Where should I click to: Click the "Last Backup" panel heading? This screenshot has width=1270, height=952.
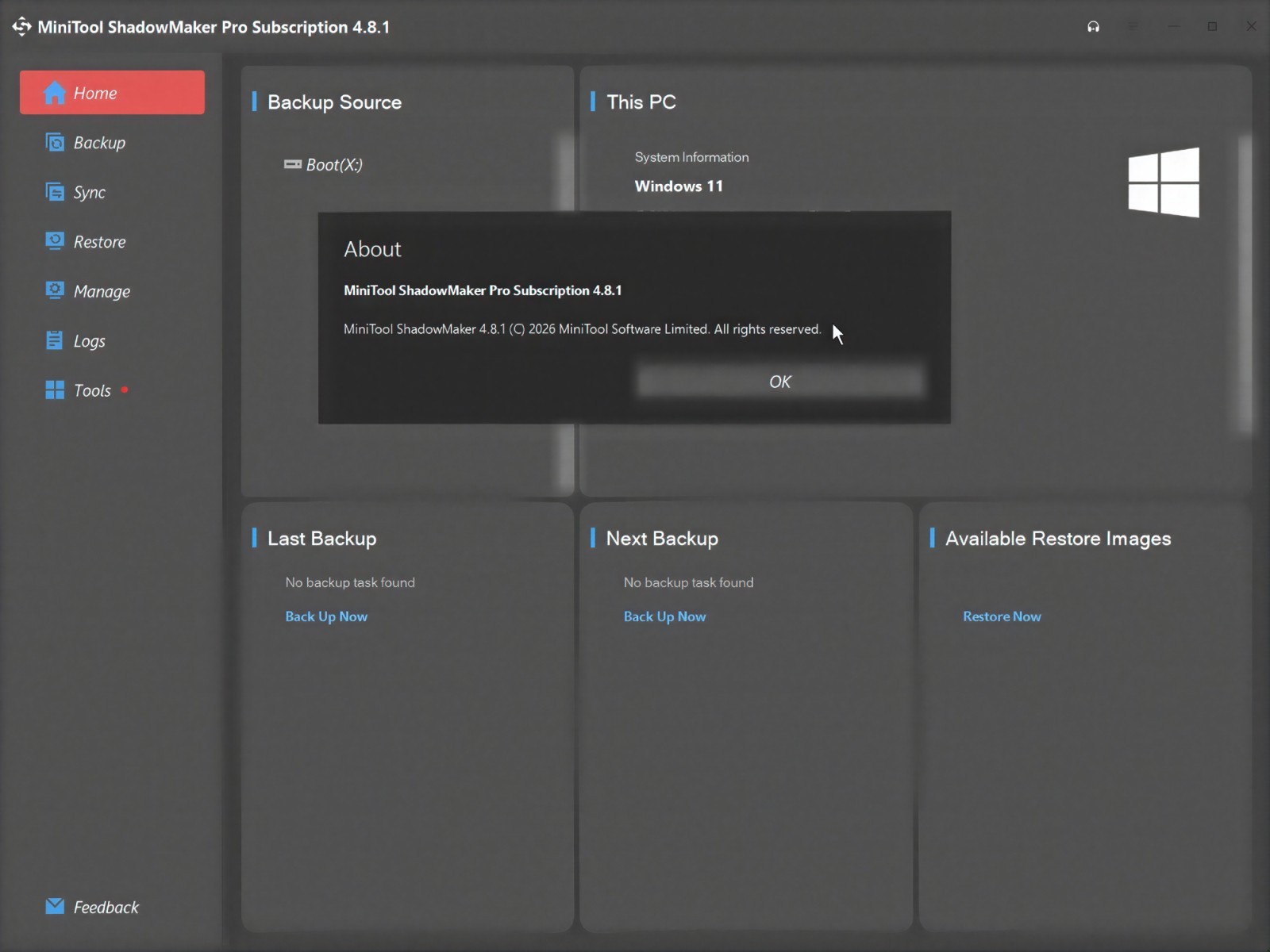321,539
